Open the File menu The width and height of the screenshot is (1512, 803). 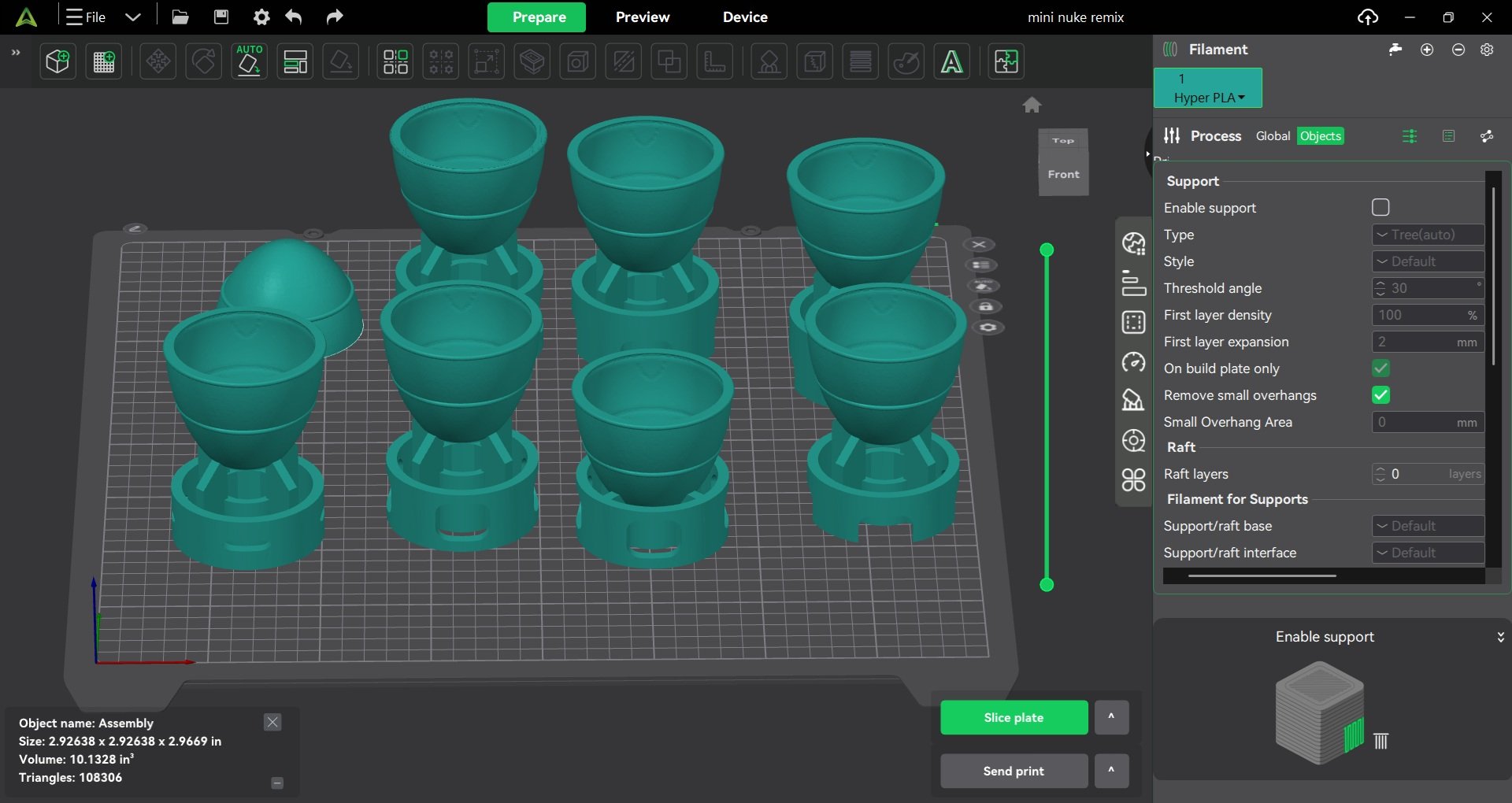coord(87,17)
